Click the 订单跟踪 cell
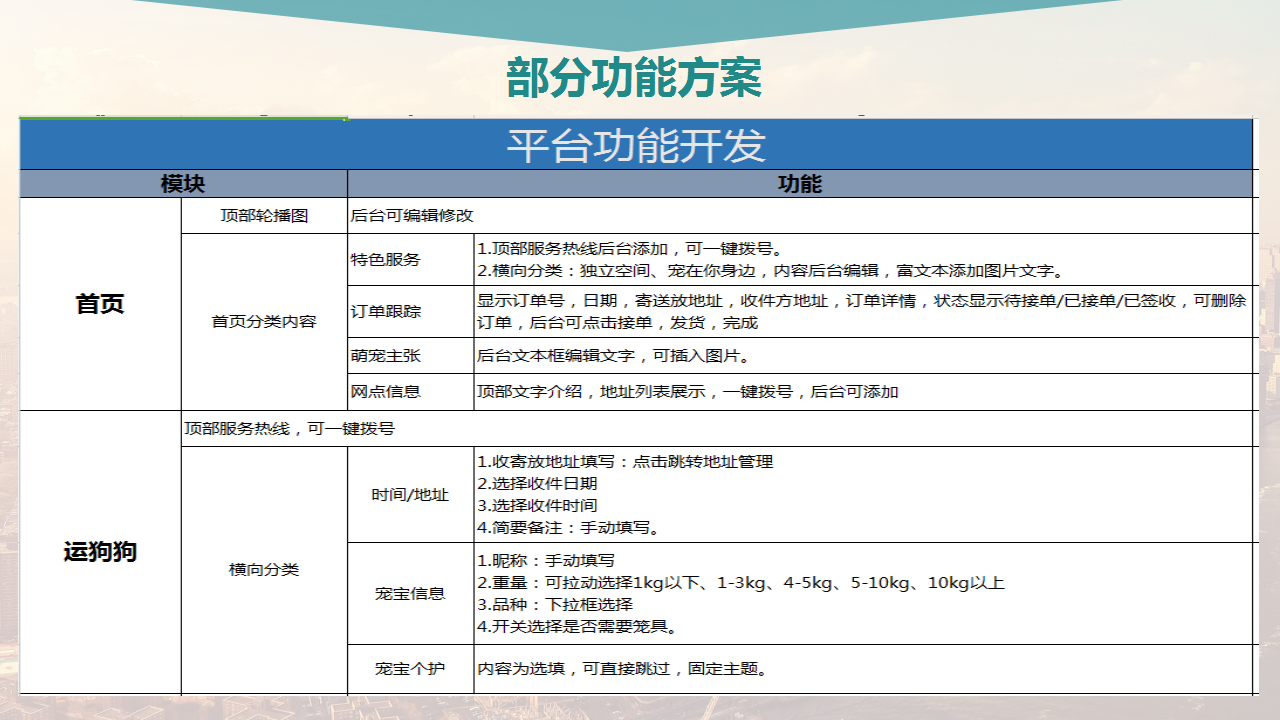This screenshot has width=1280, height=720. [x=411, y=311]
